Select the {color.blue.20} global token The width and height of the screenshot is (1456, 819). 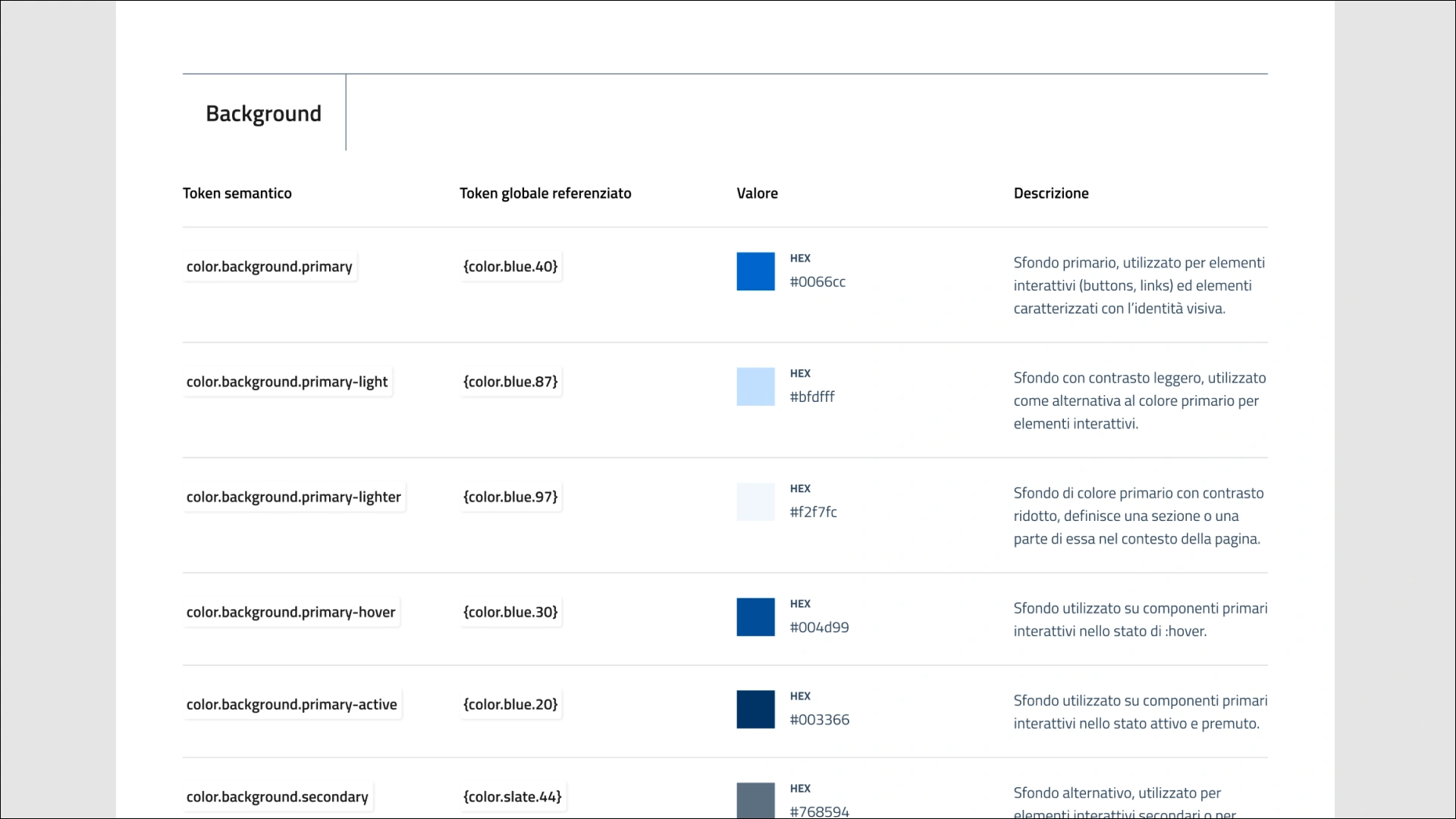pos(510,705)
